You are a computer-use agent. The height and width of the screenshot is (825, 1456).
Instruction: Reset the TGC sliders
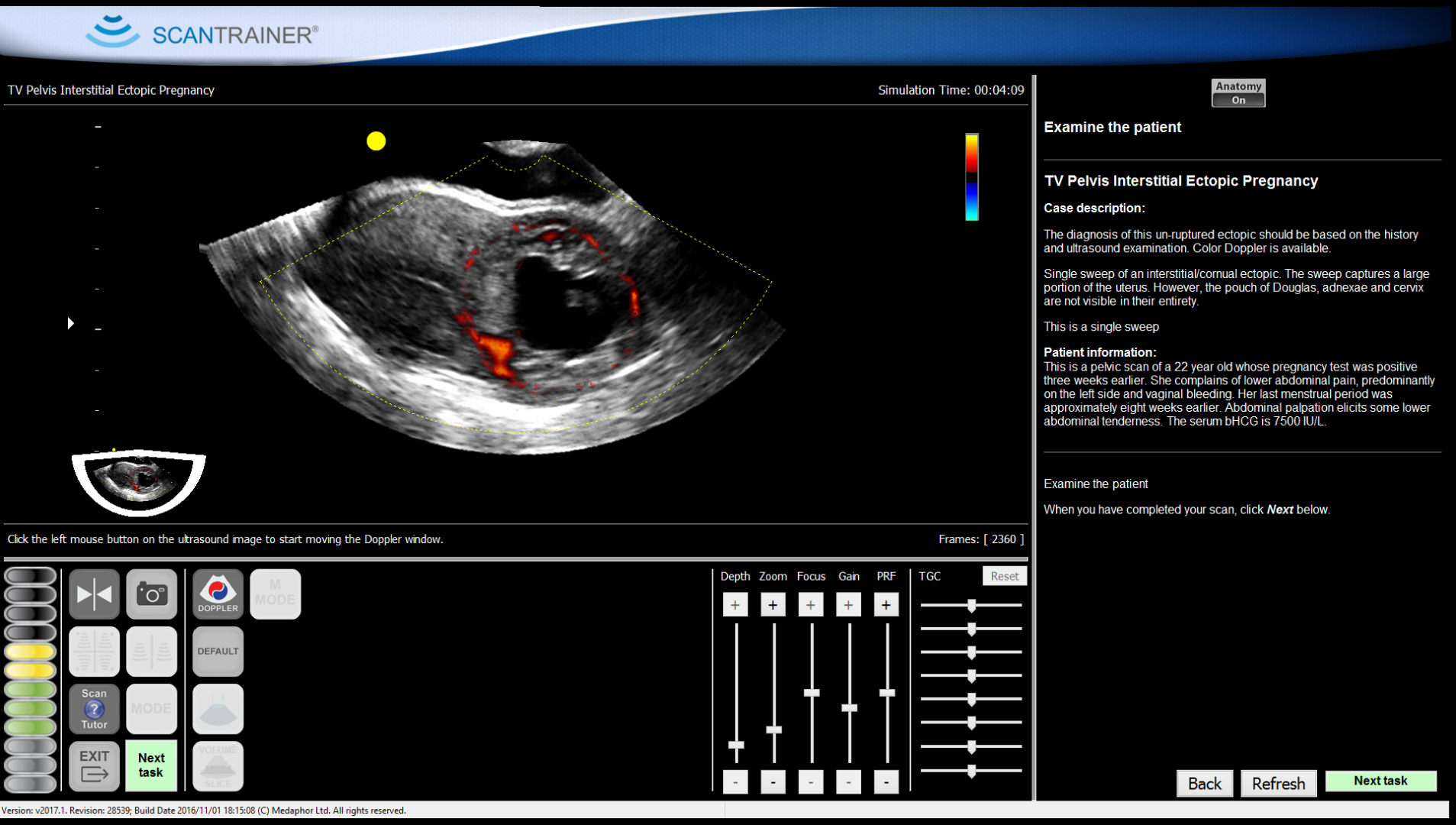click(x=1003, y=576)
